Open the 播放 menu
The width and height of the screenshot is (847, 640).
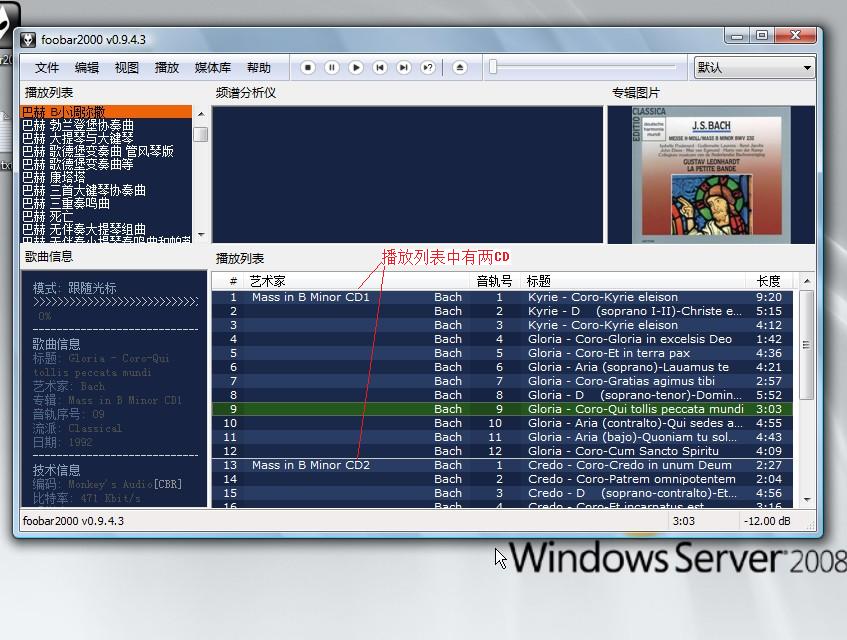[x=166, y=68]
